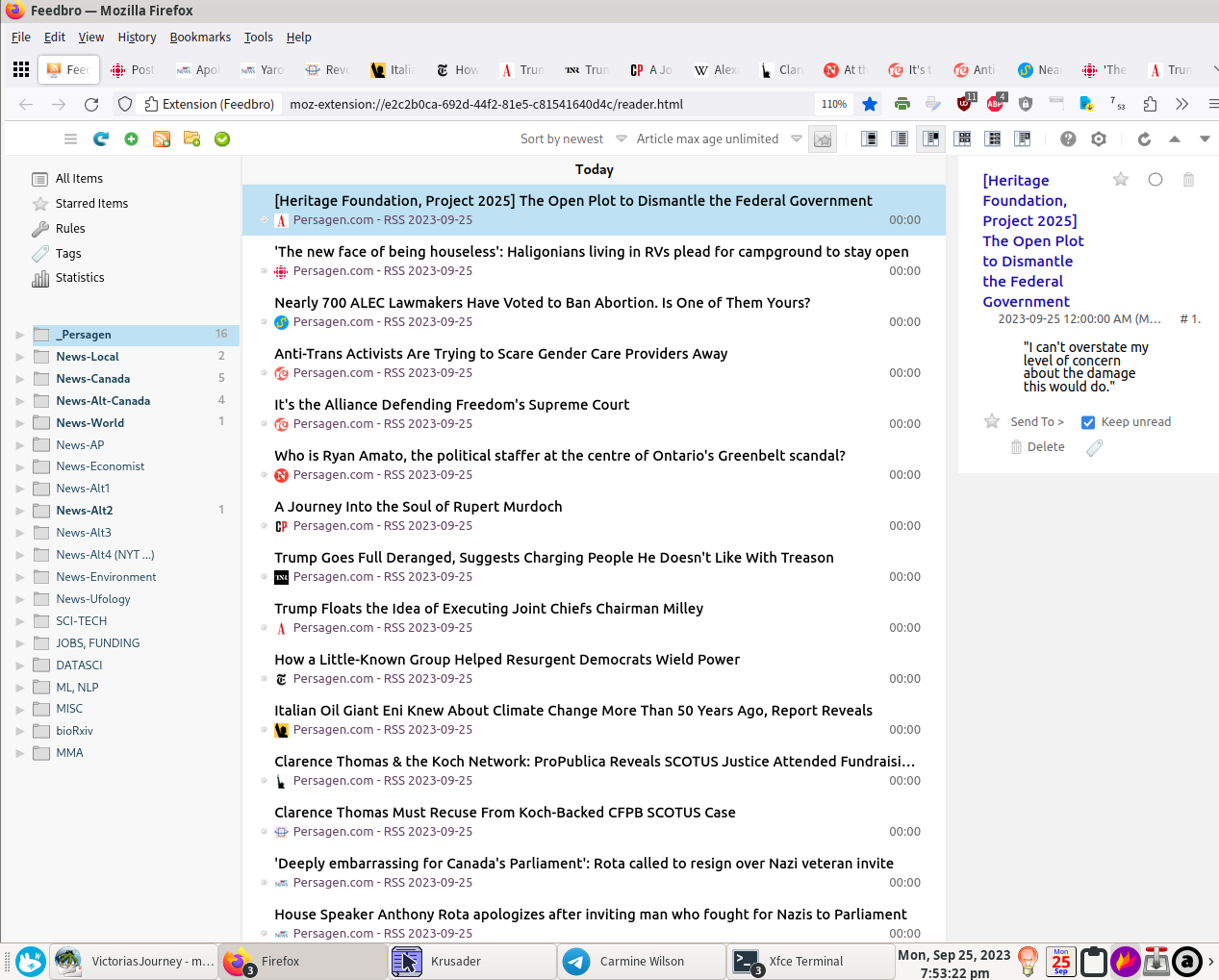Open Xfce Terminal from the taskbar
This screenshot has height=980, width=1219.
click(810, 962)
